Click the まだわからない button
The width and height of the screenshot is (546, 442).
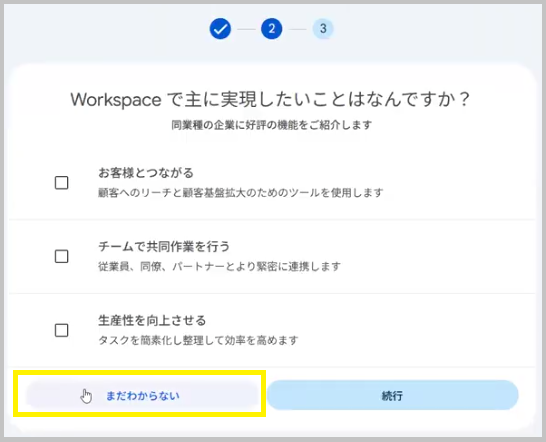[143, 395]
